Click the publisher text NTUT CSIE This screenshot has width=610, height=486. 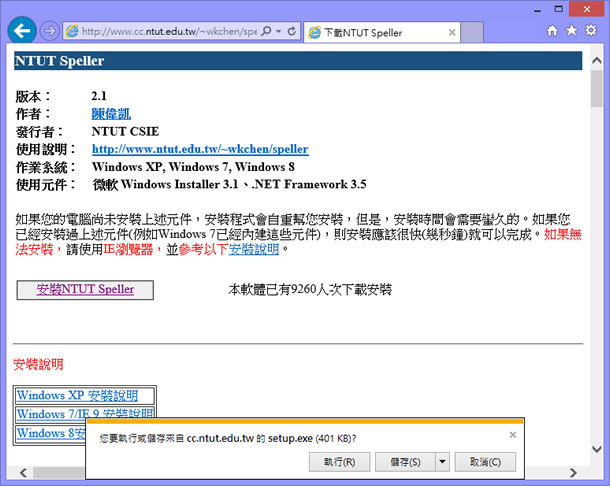click(125, 132)
